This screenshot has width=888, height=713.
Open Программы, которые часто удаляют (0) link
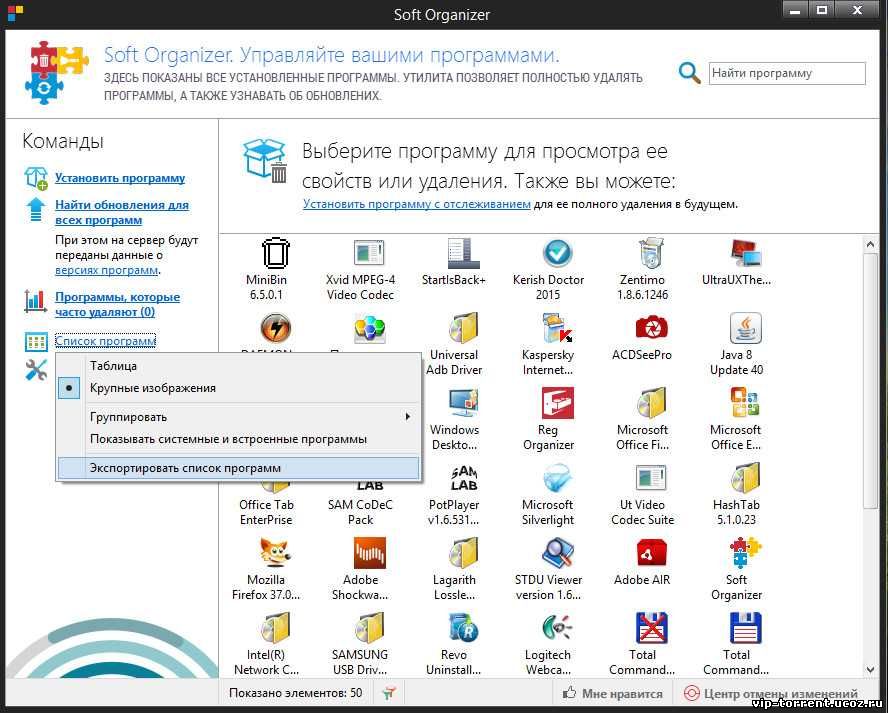pos(117,304)
